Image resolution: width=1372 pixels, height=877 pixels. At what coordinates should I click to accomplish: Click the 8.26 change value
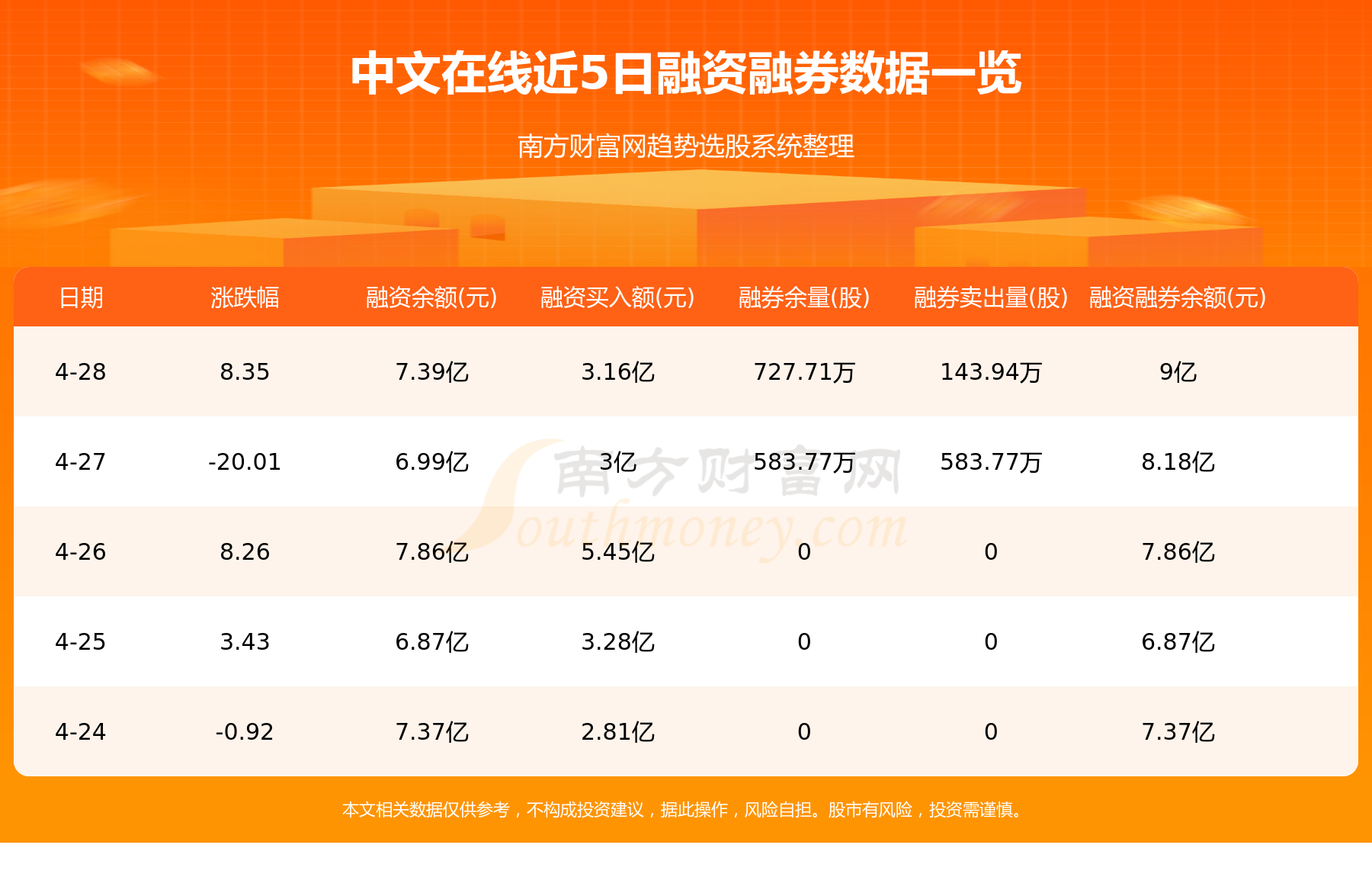click(245, 551)
